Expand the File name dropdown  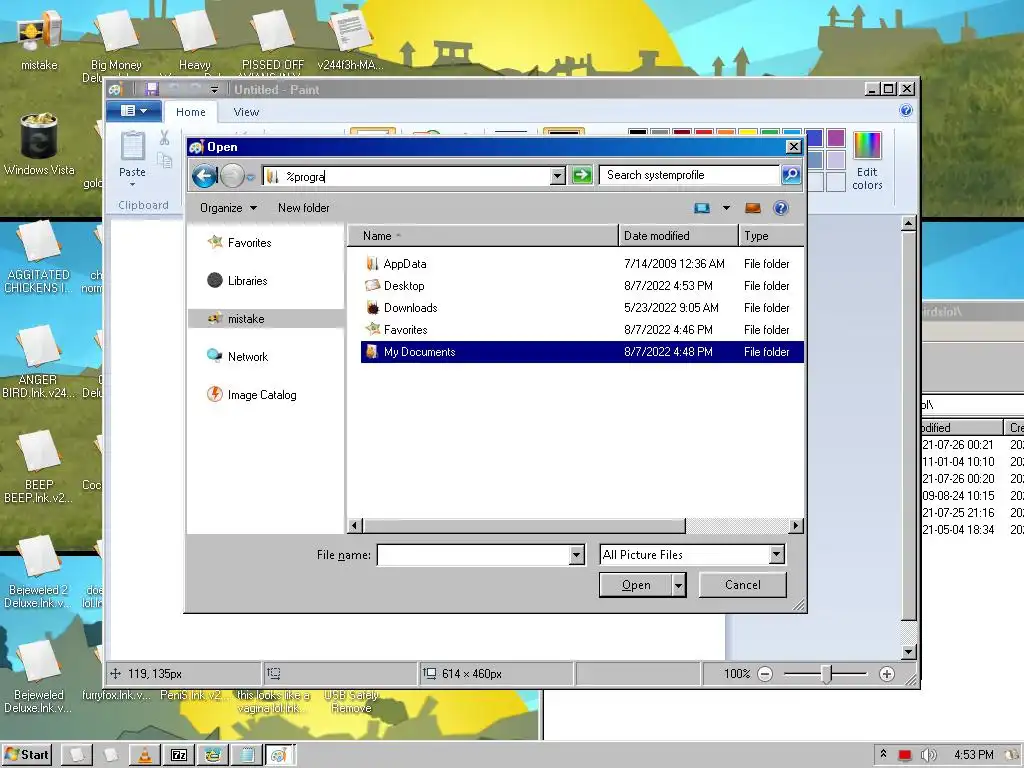[x=577, y=555]
